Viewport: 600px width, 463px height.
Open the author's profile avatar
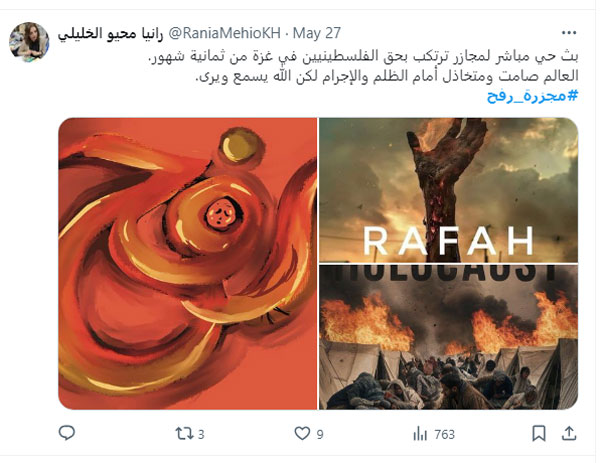(29, 42)
